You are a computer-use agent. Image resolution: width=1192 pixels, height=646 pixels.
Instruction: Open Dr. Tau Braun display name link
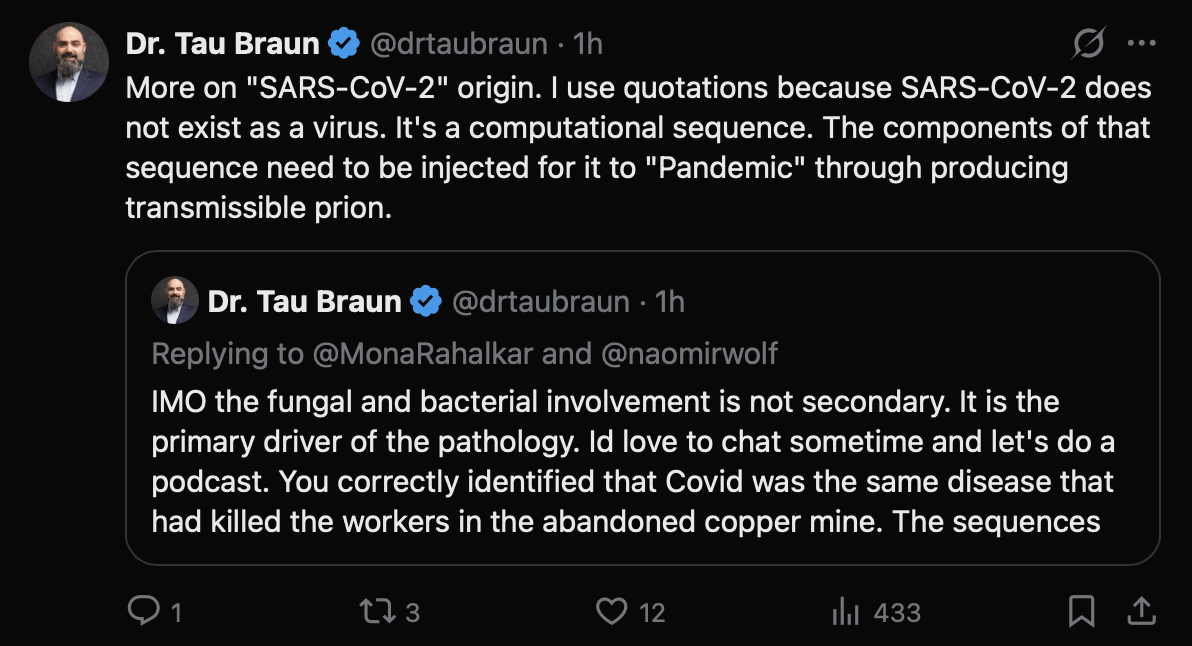(223, 44)
